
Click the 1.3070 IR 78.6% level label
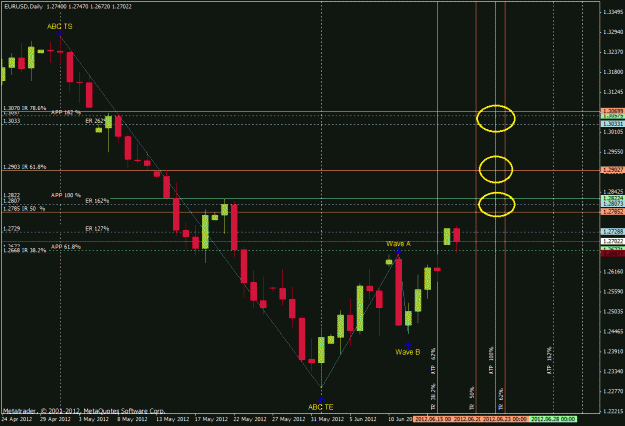coord(25,108)
